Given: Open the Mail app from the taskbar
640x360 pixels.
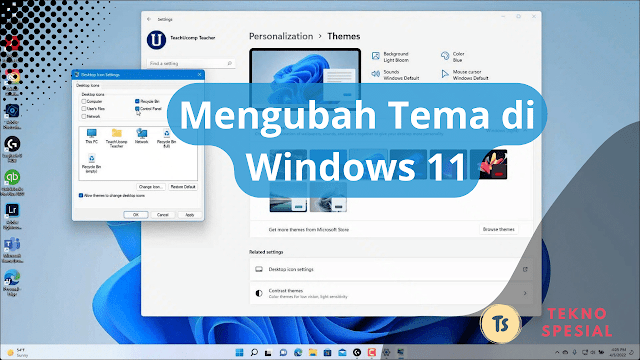Looking at the screenshot, I should [342, 352].
